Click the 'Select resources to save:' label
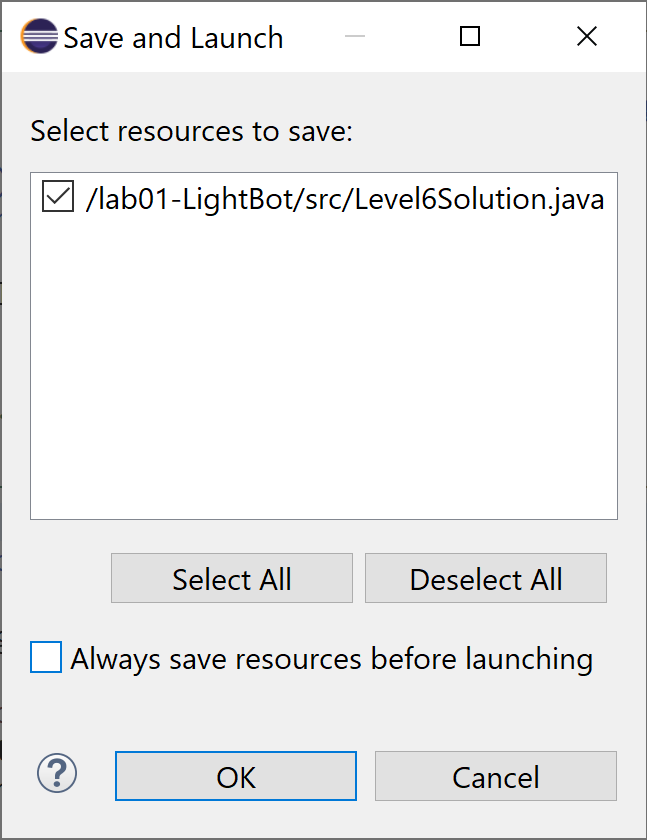647x840 pixels. click(191, 131)
